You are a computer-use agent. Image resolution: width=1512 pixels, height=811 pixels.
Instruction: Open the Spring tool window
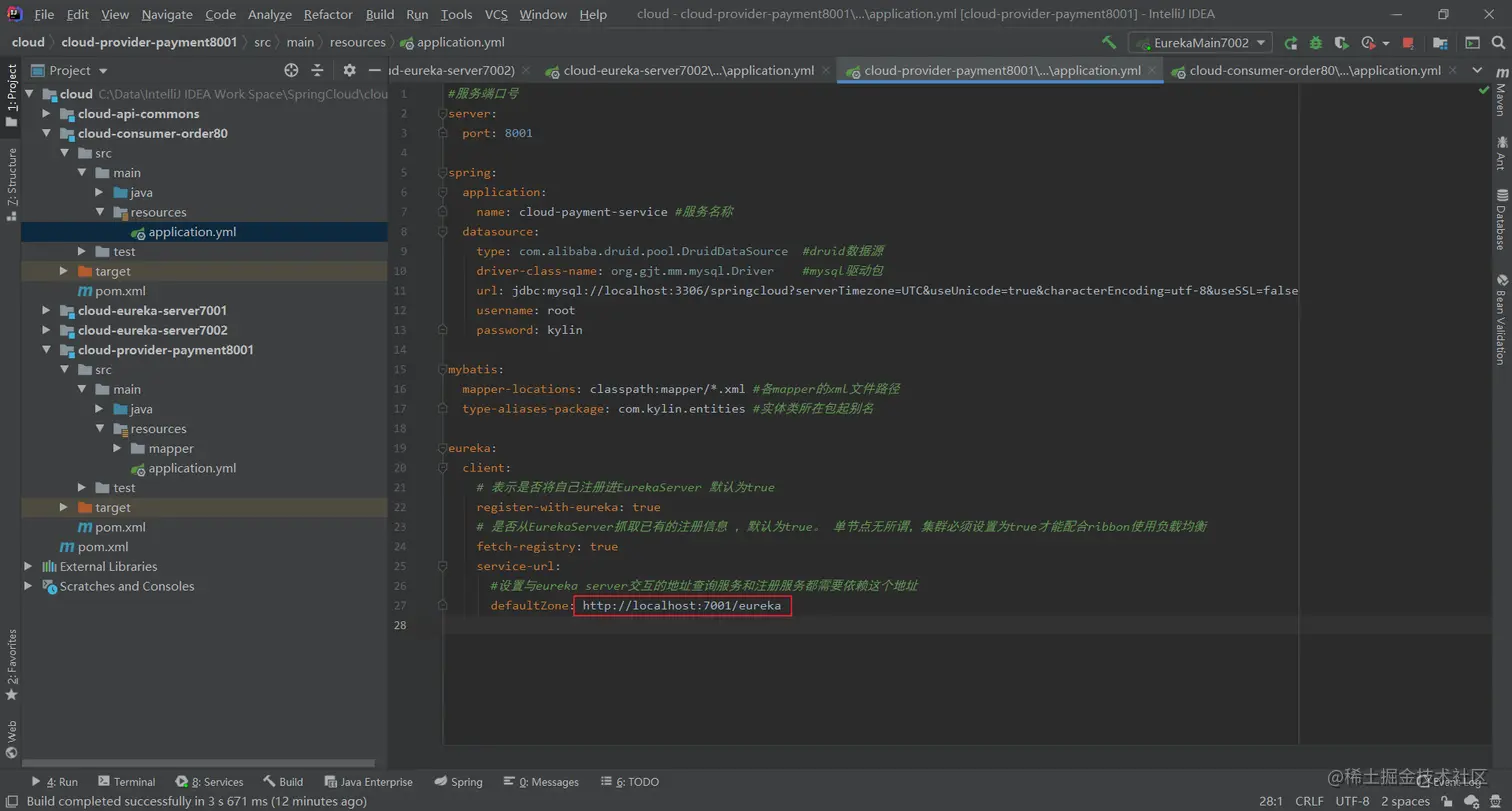point(458,782)
